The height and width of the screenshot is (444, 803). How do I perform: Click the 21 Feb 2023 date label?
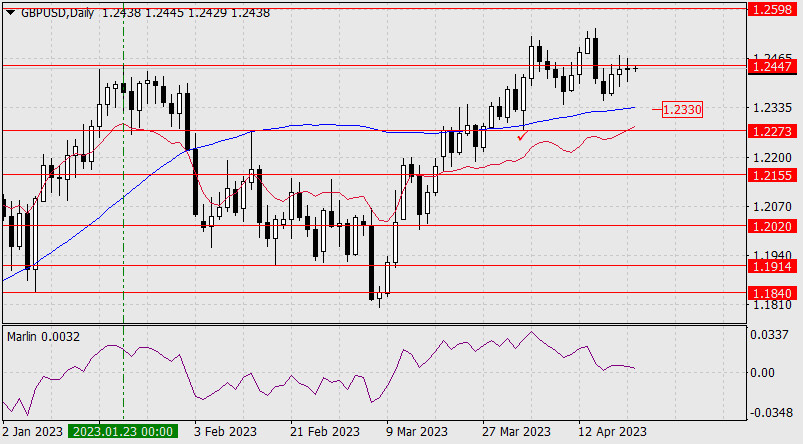click(325, 432)
